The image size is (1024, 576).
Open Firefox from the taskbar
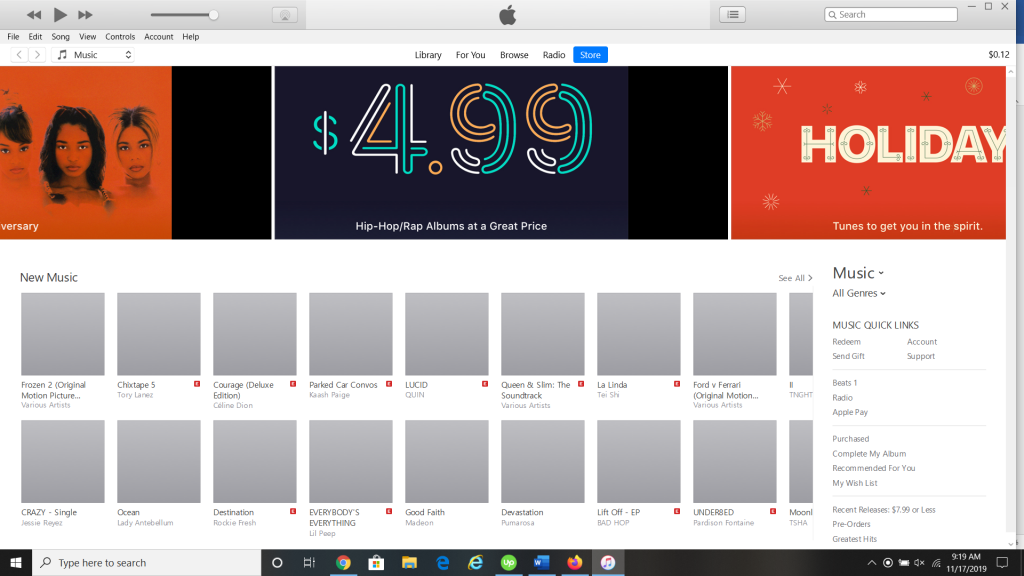point(575,563)
